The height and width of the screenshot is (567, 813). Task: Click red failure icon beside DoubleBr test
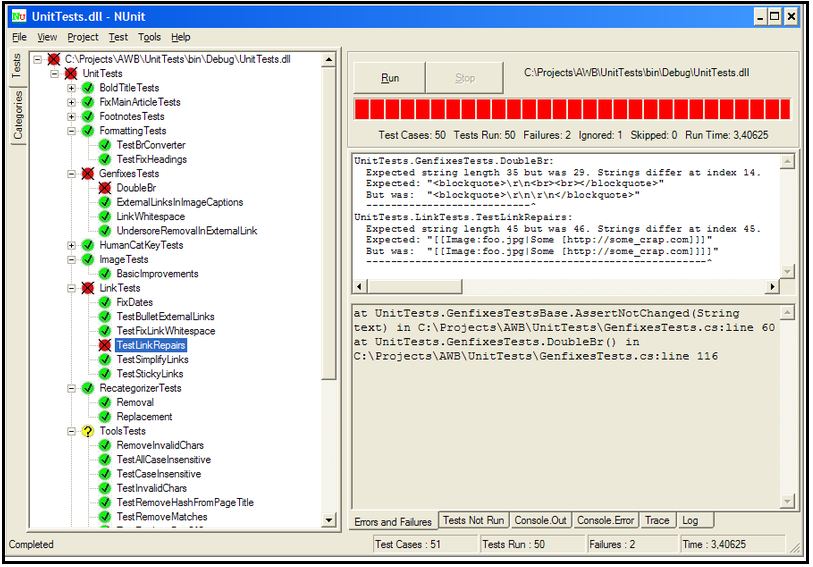(x=105, y=188)
